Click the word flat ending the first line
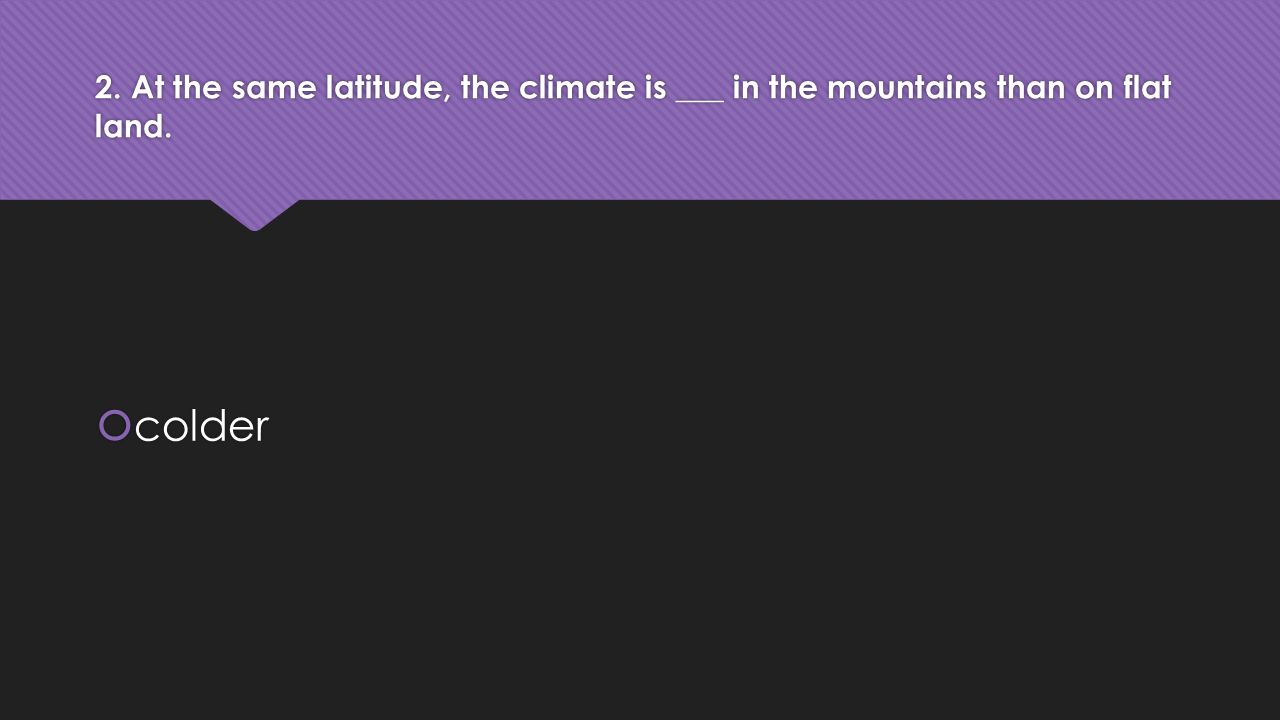 (1145, 88)
